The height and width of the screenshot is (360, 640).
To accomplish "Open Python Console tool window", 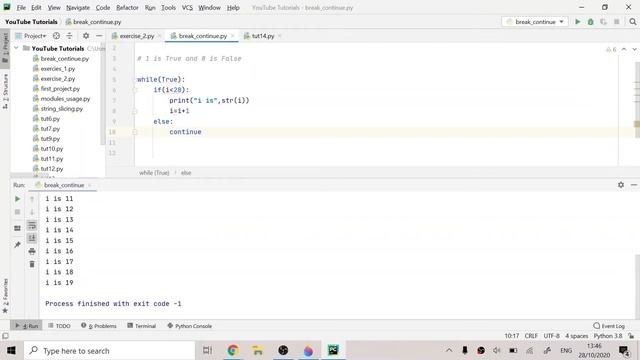I will tap(190, 326).
